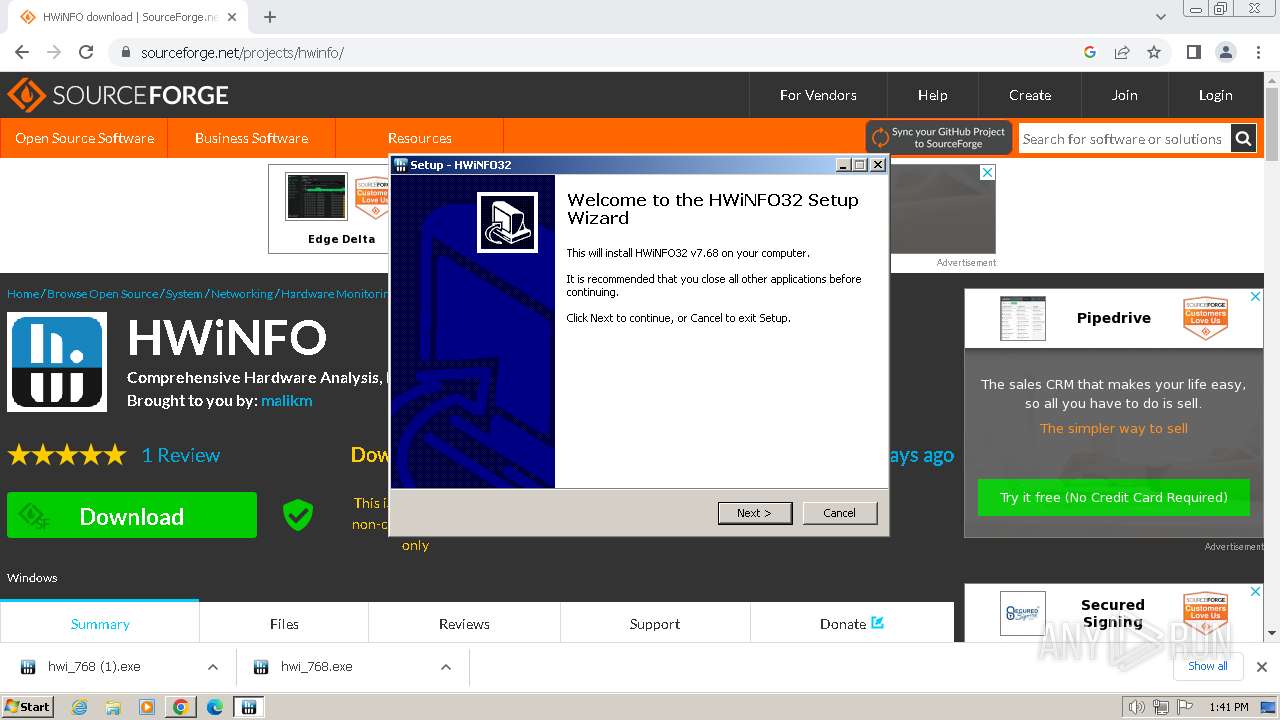The image size is (1280, 720).
Task: Click Next in HWiNFO32 Setup wizard
Action: pyautogui.click(x=755, y=513)
